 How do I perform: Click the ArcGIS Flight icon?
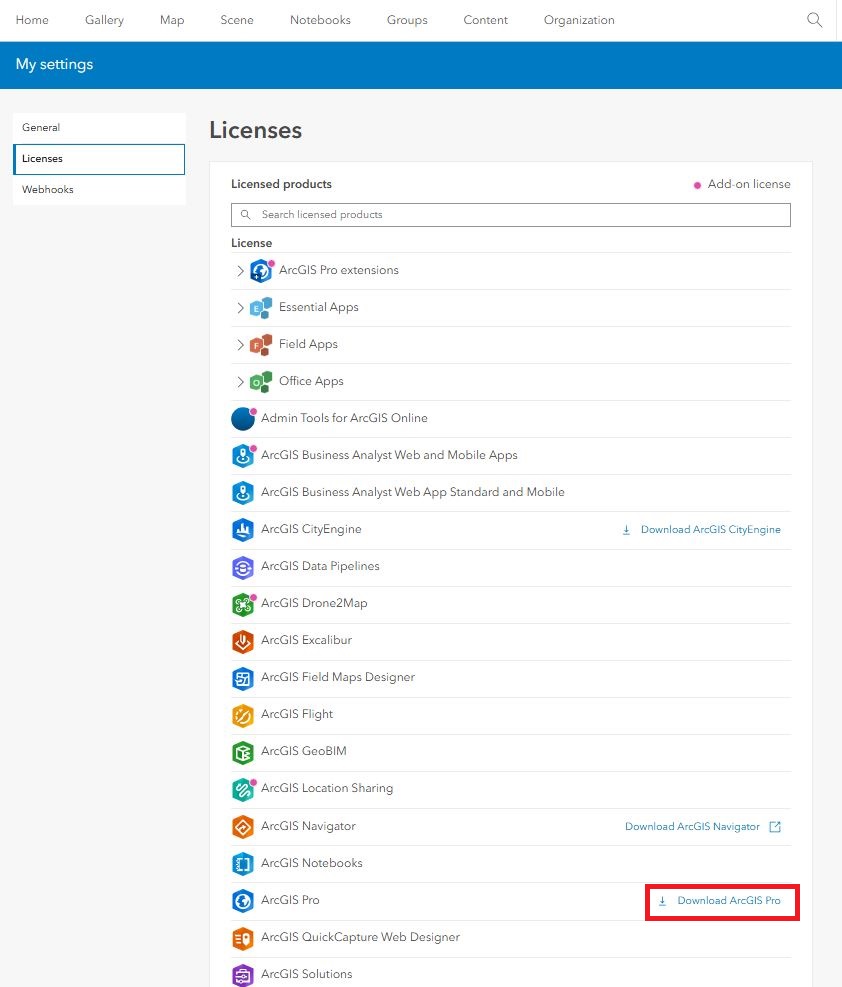click(x=243, y=716)
